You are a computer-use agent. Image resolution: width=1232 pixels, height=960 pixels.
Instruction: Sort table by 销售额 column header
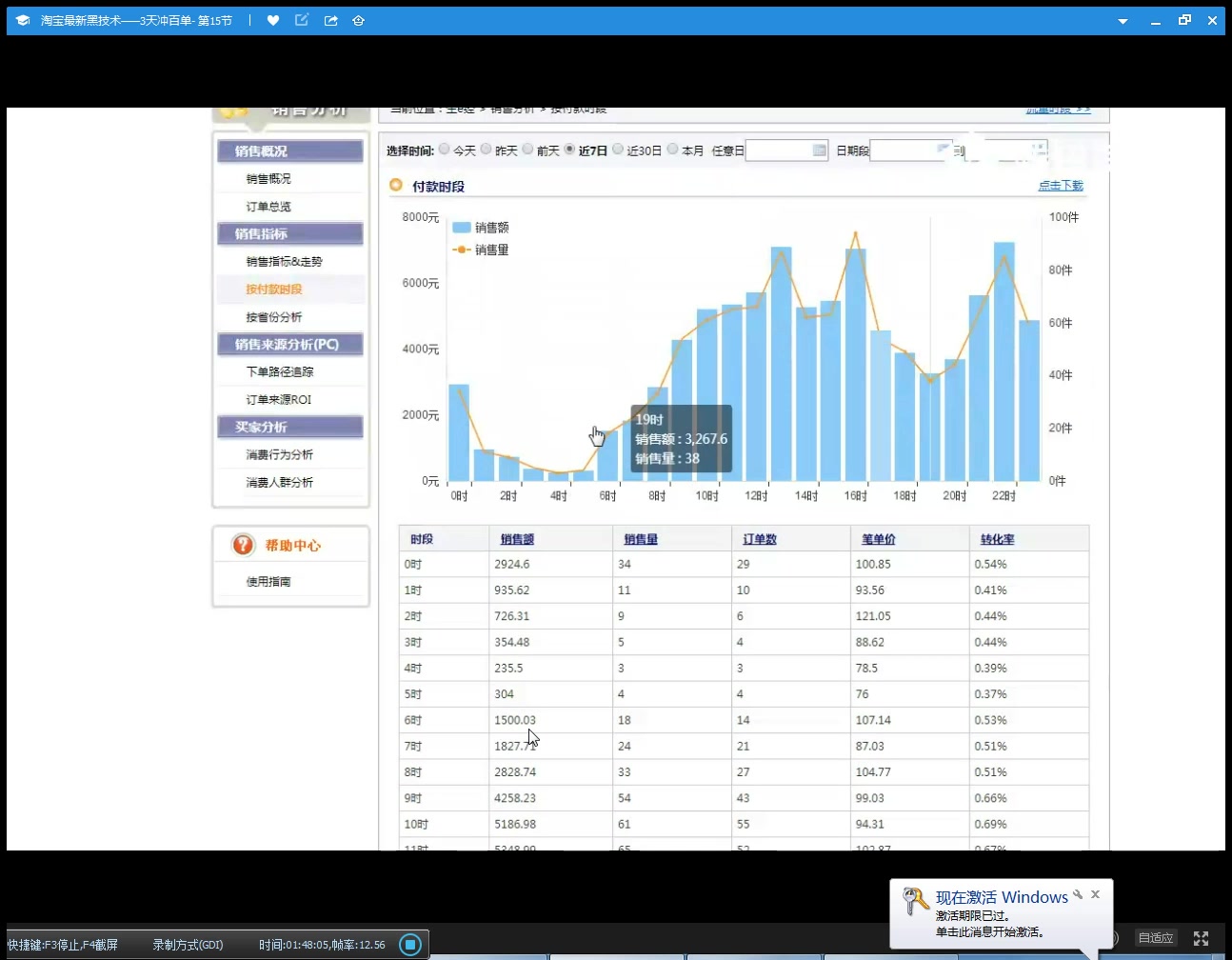tap(517, 539)
